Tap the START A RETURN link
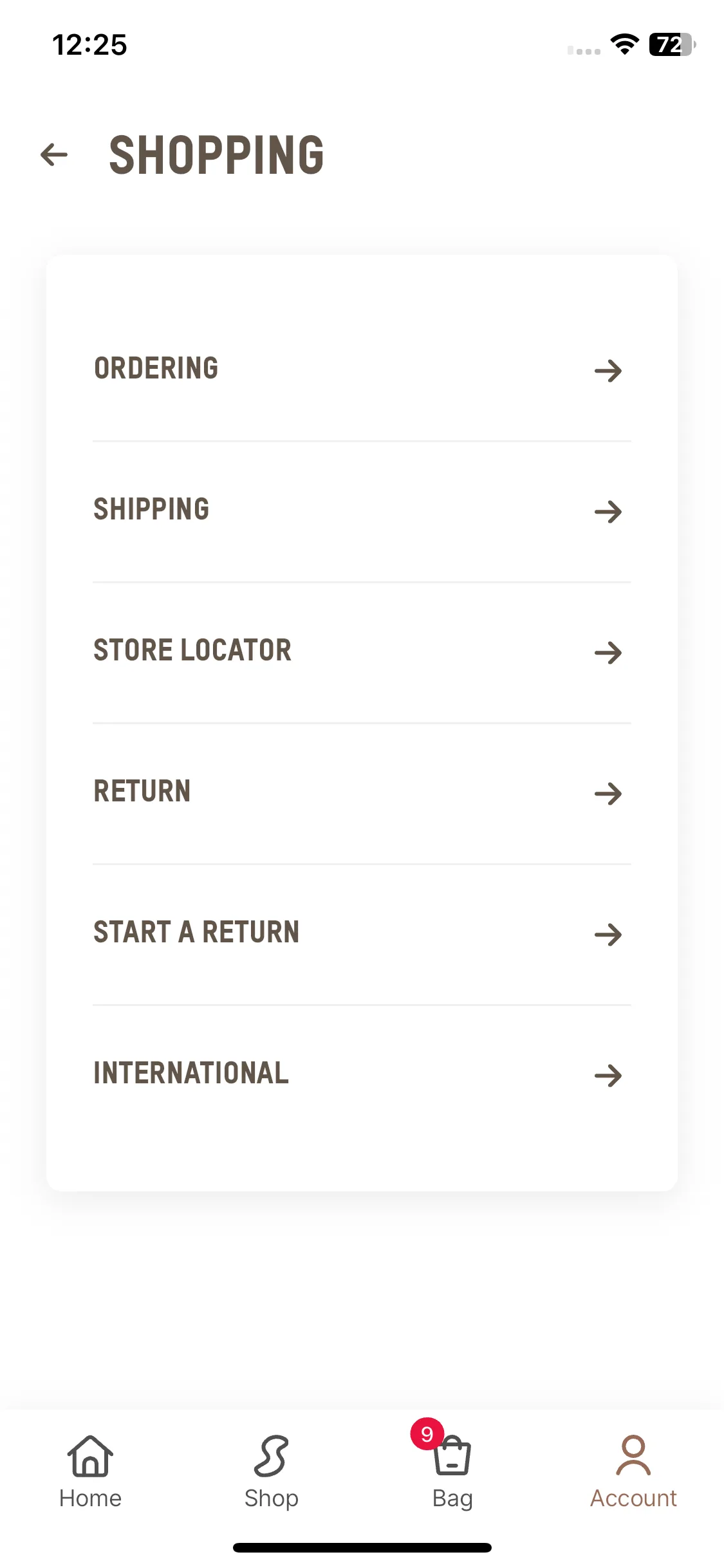 pos(362,935)
